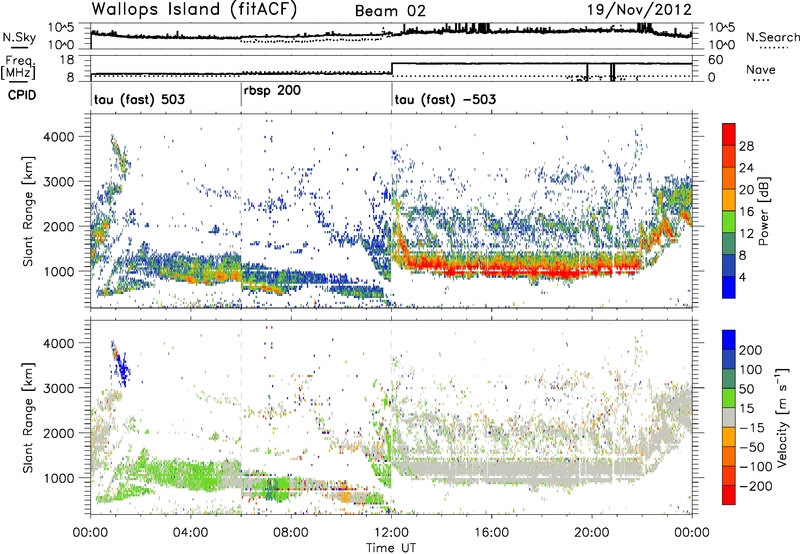
Task: Click the 'Nave' legend label
Action: click(761, 70)
